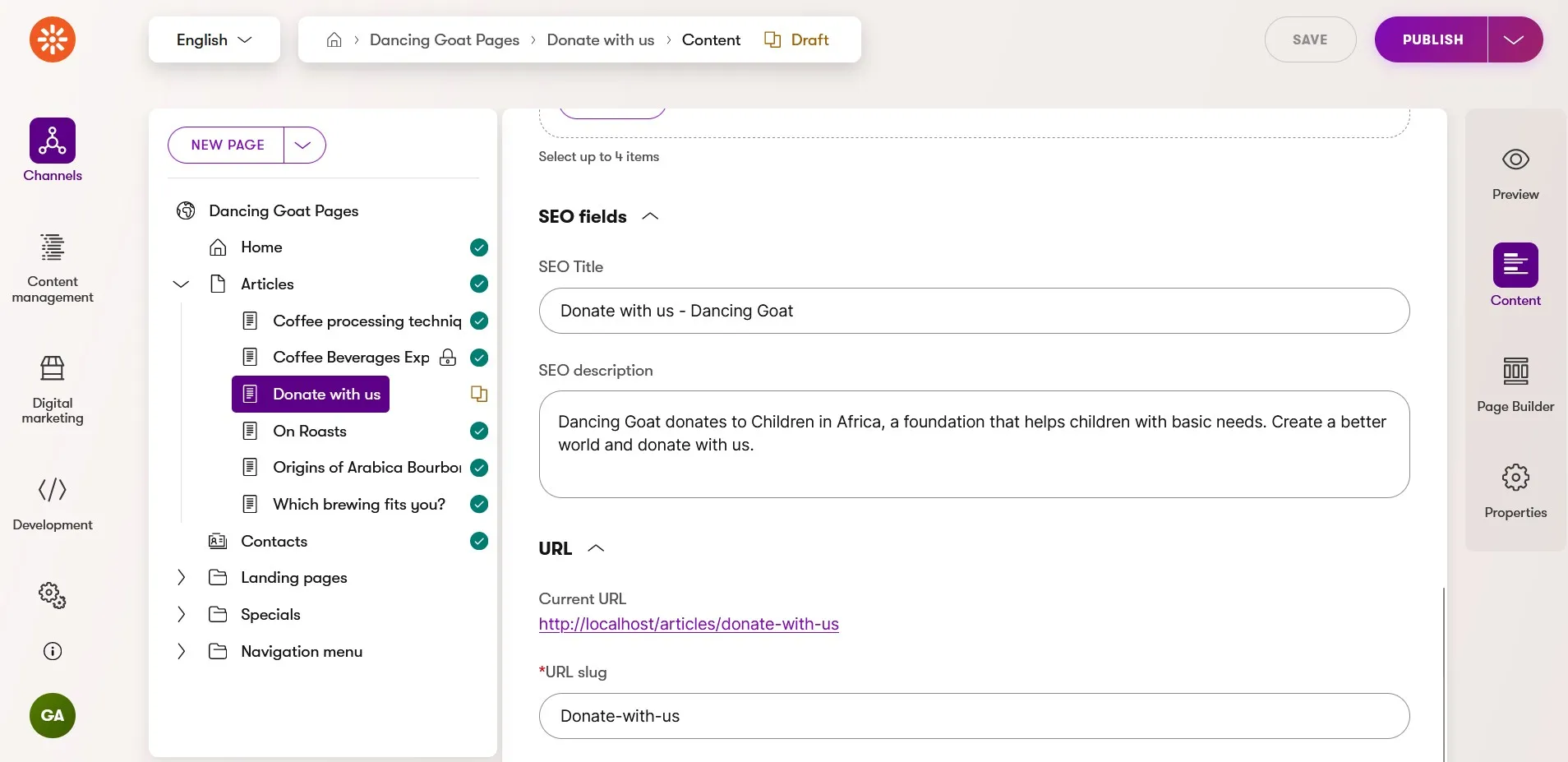Click published status check next to Home
The image size is (1568, 762).
tap(479, 247)
